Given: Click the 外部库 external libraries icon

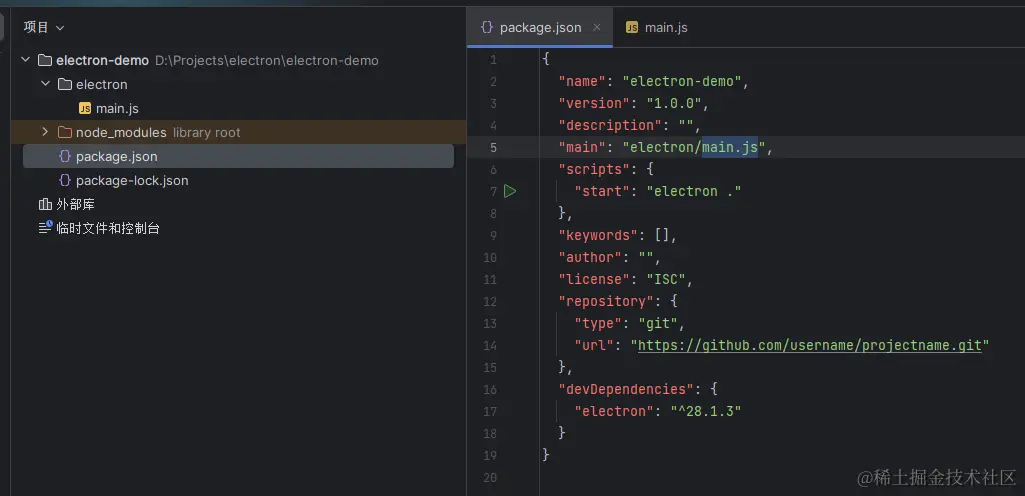Looking at the screenshot, I should coord(45,204).
